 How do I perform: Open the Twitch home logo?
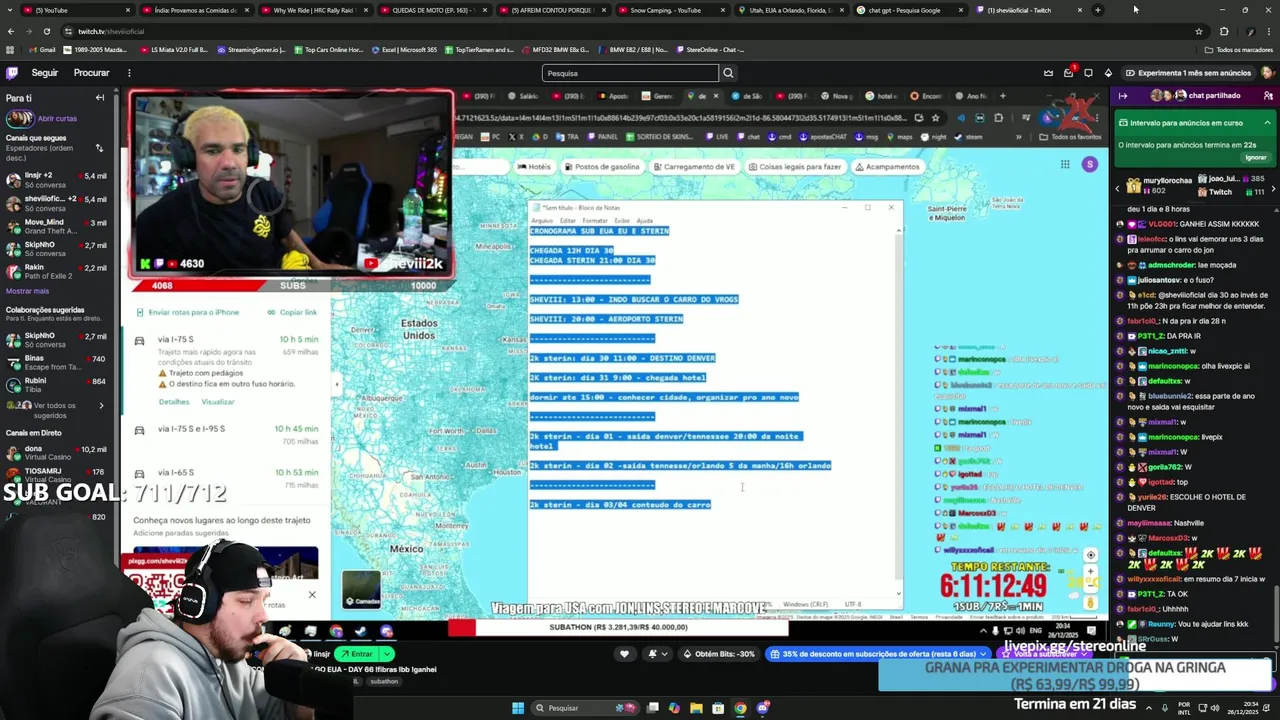point(12,73)
